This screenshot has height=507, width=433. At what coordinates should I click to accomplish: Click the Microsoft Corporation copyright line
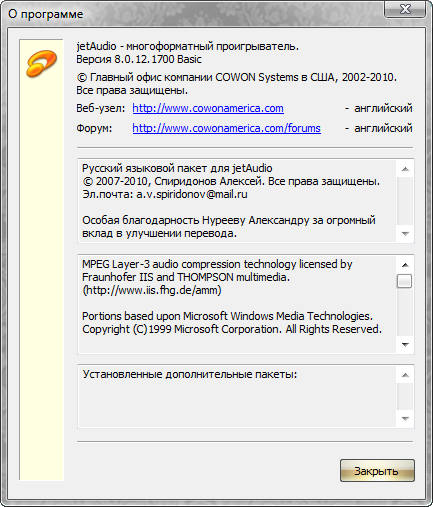232,329
